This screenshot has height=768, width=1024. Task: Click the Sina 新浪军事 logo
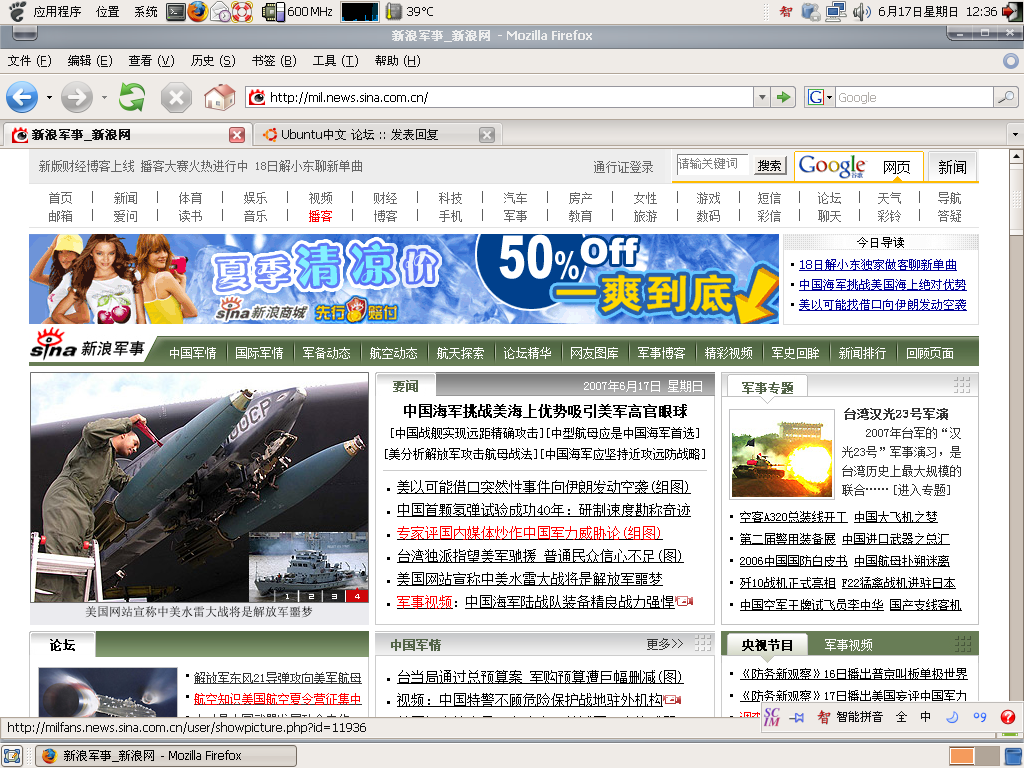click(x=88, y=345)
